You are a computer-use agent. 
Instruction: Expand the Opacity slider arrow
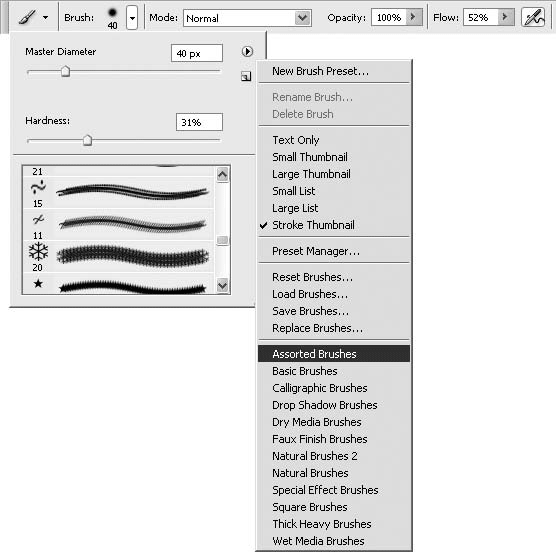tap(413, 17)
